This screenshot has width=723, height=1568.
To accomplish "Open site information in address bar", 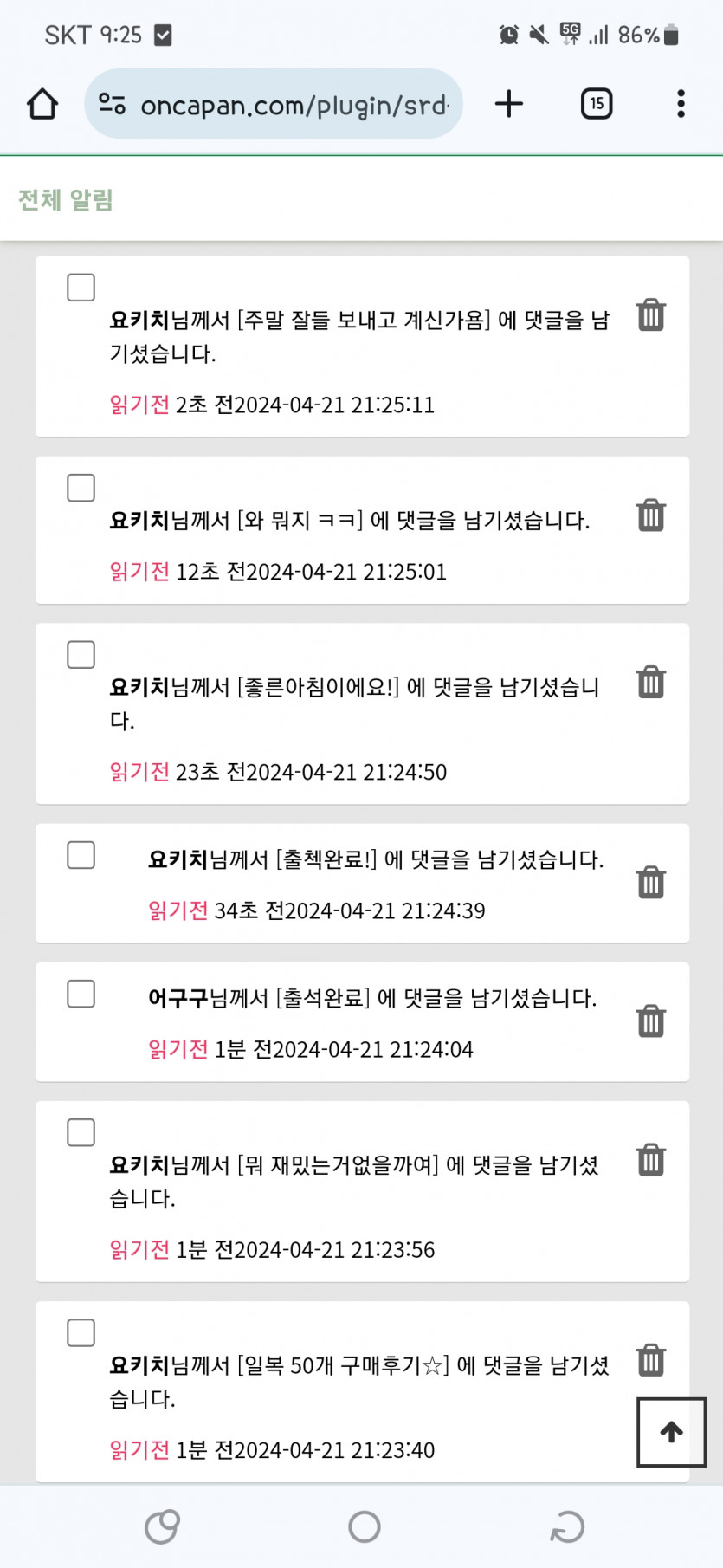I will coord(113,105).
